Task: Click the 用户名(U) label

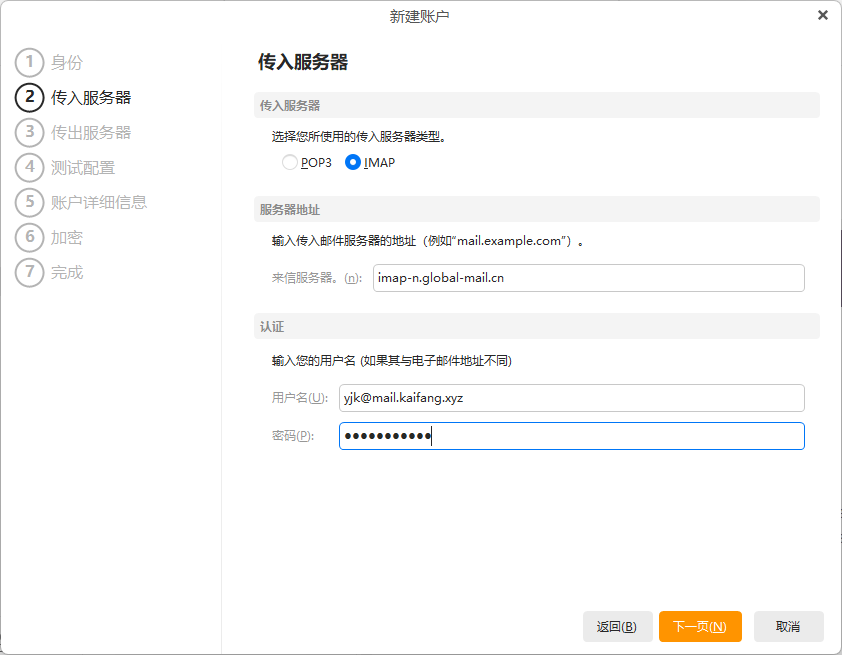Action: (x=300, y=398)
